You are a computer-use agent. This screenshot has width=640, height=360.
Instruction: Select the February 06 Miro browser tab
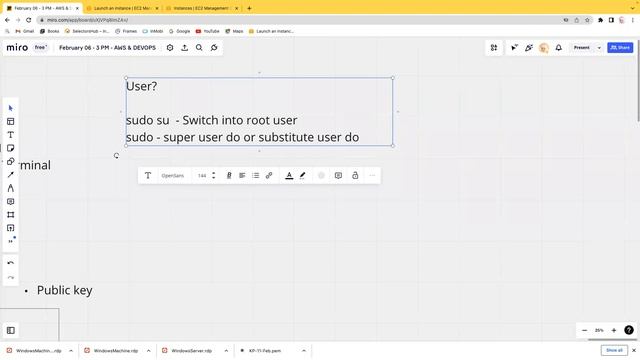[x=43, y=8]
